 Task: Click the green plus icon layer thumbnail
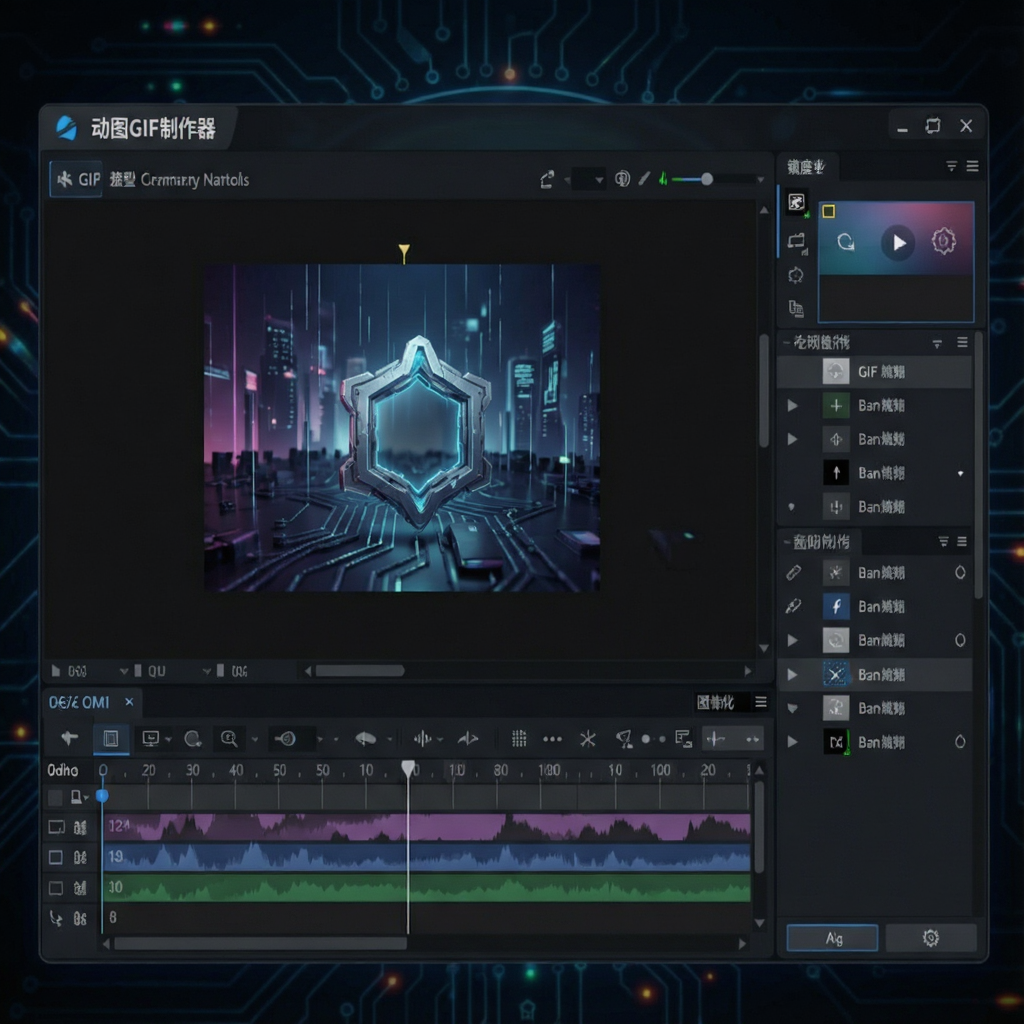click(836, 406)
